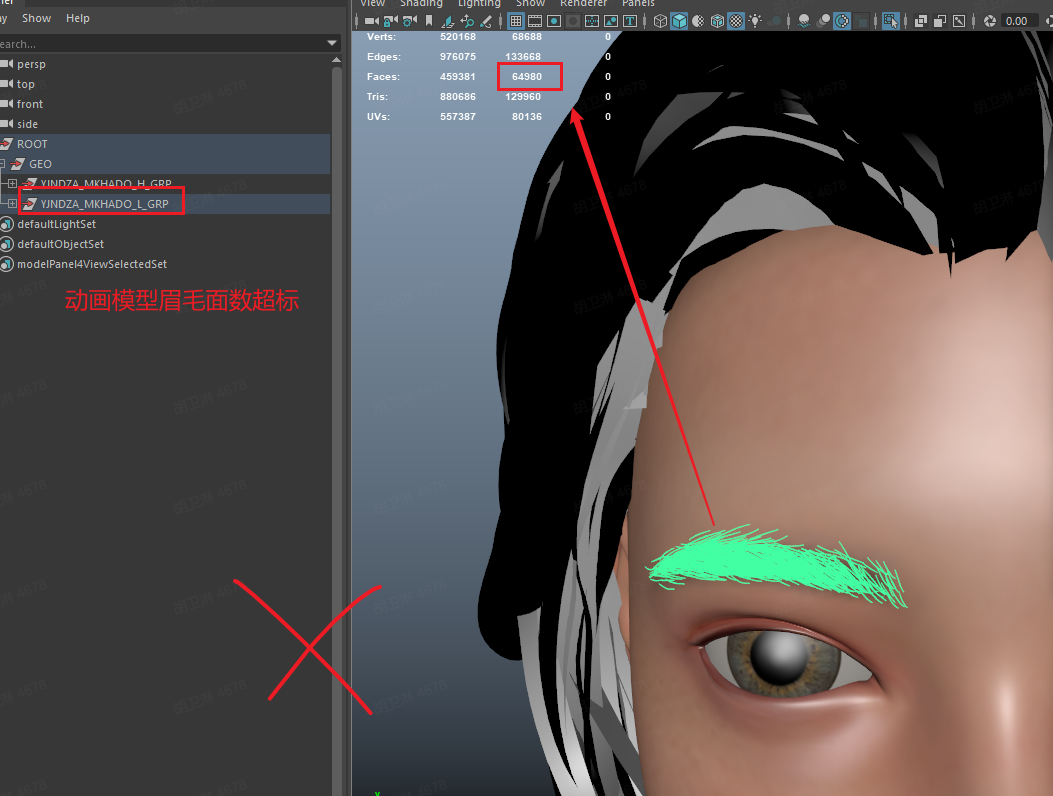Select the ROOT node in Outliner
The height and width of the screenshot is (796, 1053).
pos(32,144)
